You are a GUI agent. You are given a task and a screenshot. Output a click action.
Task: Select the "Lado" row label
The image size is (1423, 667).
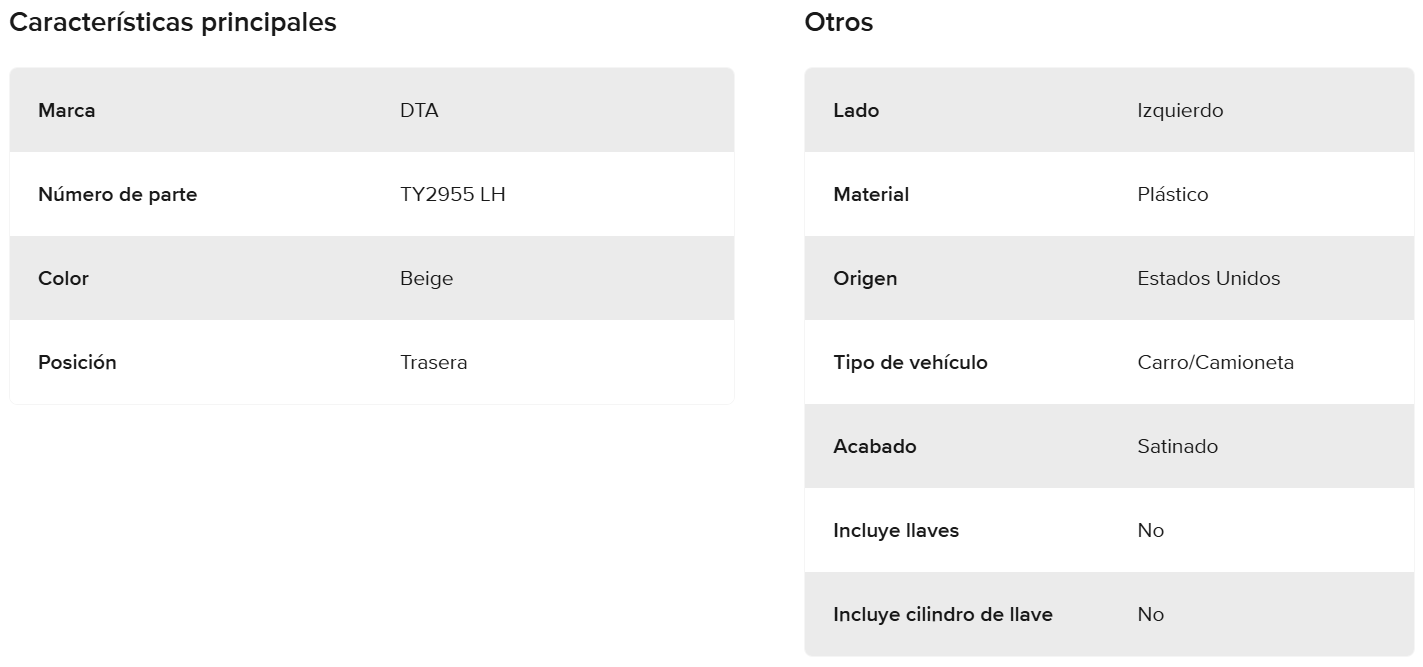tap(856, 111)
